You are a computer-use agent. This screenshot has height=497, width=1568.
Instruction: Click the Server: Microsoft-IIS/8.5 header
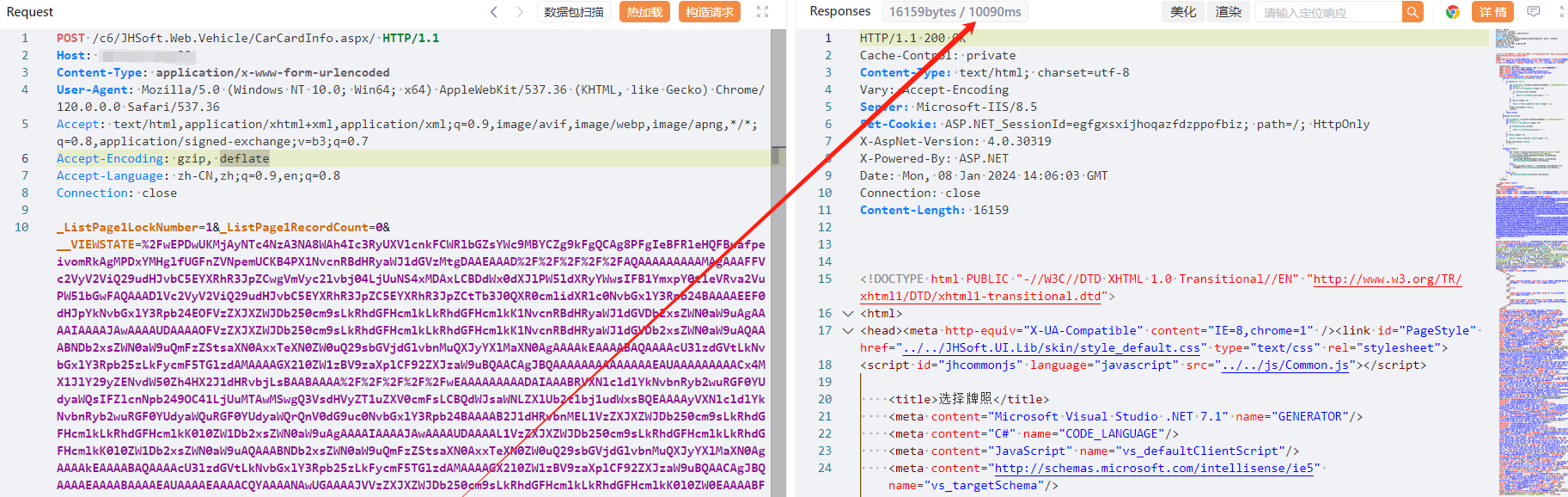(949, 107)
